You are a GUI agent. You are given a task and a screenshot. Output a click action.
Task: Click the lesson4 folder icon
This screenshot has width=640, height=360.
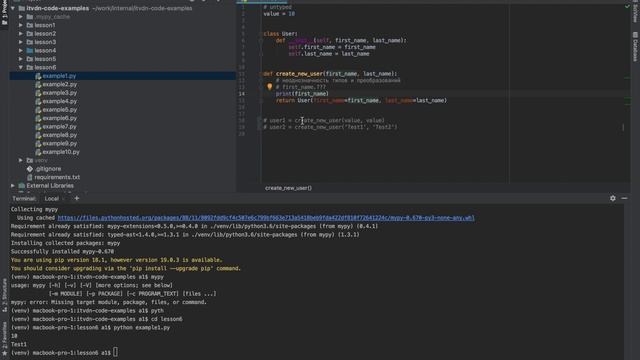coord(30,50)
